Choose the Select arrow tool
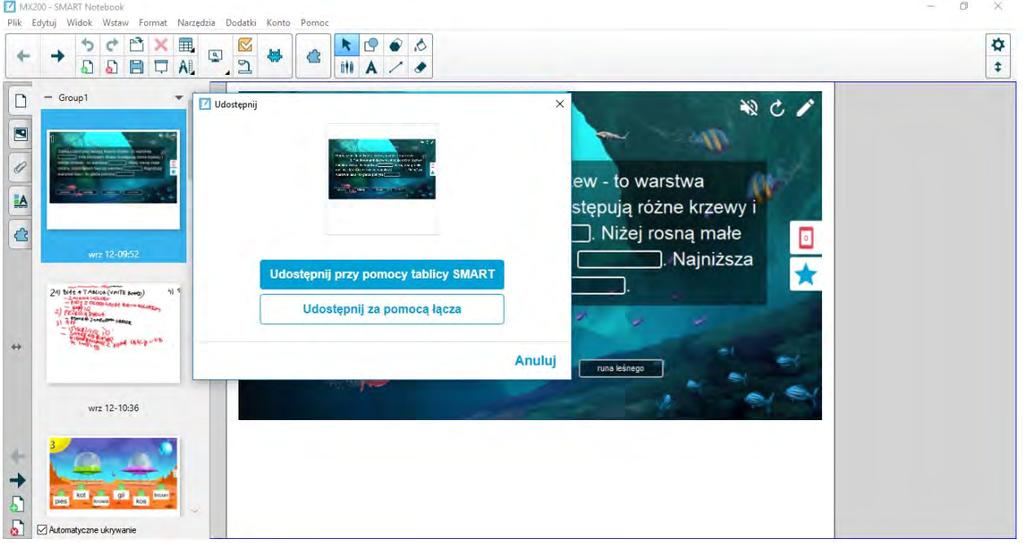The width and height of the screenshot is (1023, 543). click(346, 45)
